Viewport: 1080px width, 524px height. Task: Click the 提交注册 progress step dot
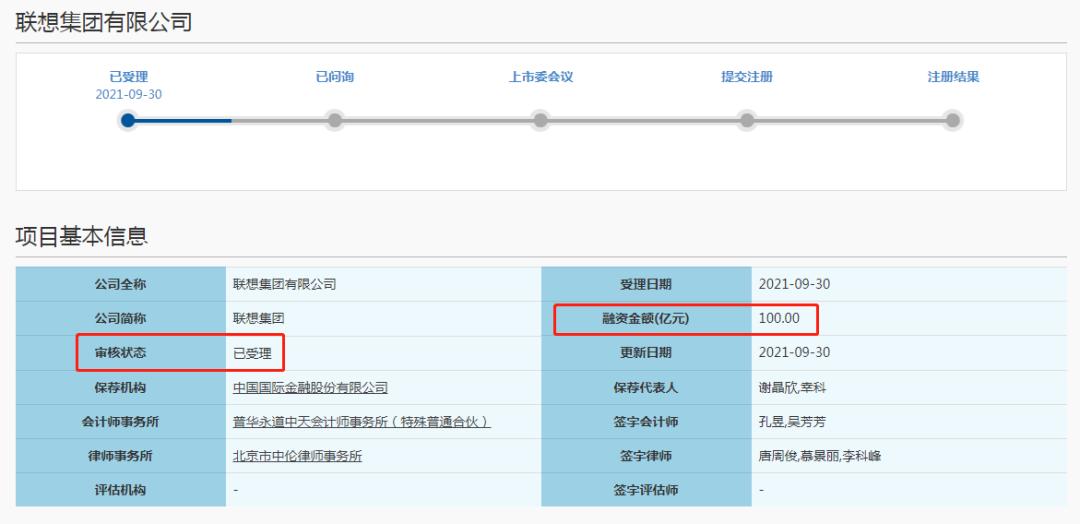pyautogui.click(x=747, y=120)
